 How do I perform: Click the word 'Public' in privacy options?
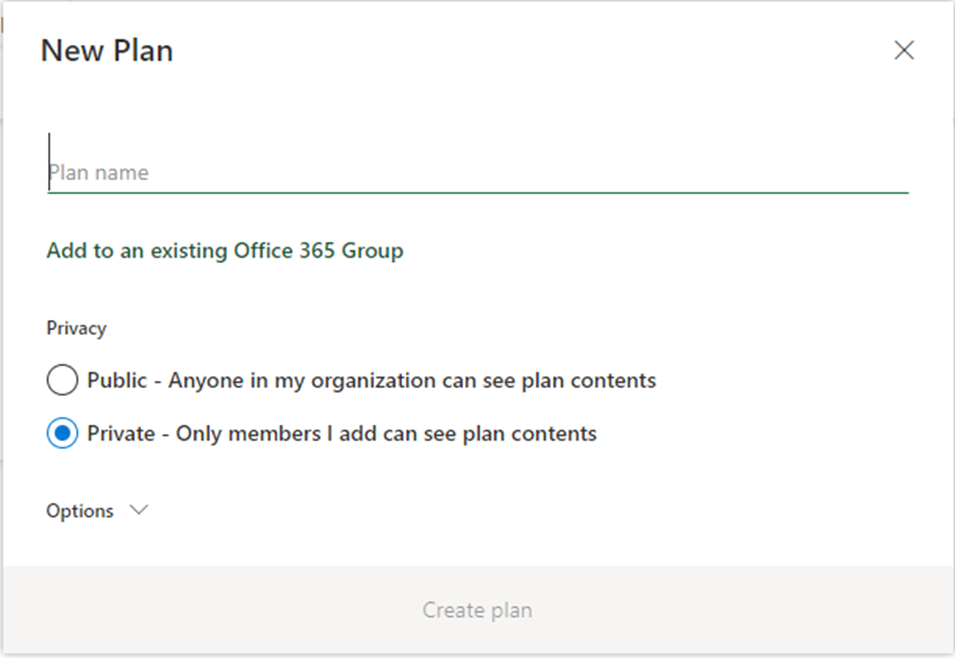pos(117,381)
